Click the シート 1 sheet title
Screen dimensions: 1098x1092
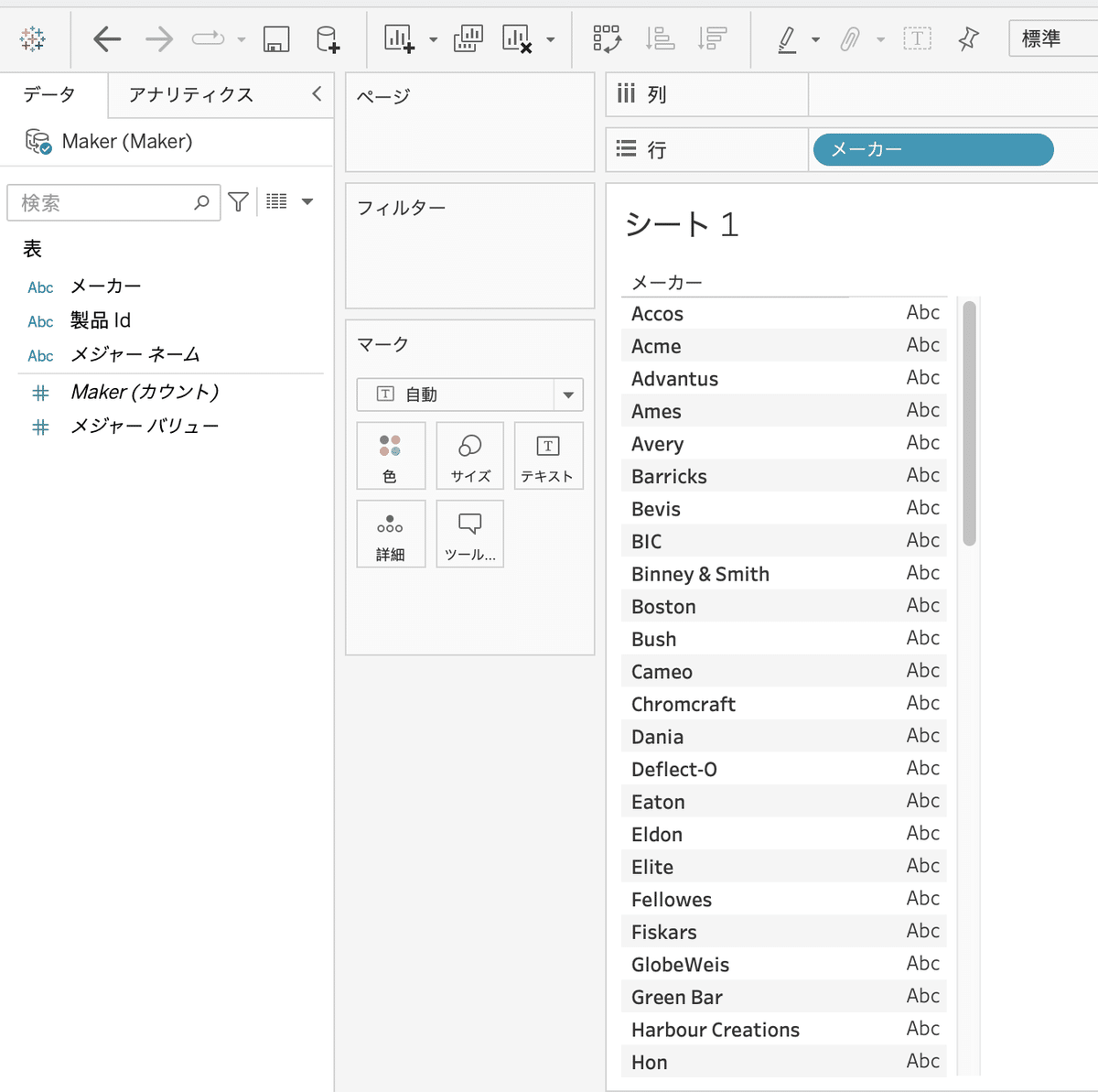(682, 224)
